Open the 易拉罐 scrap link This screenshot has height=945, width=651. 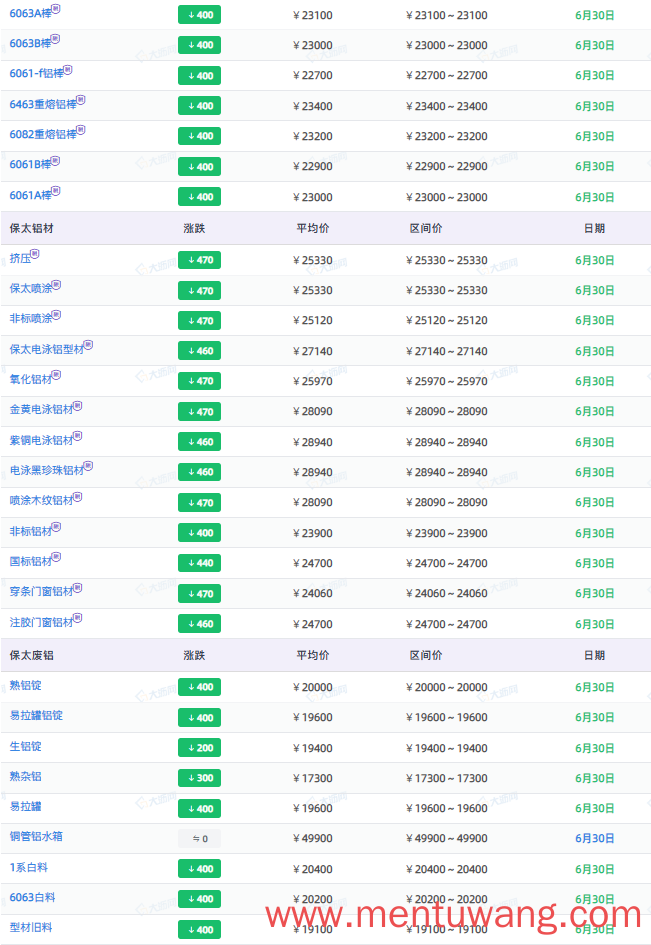[x=25, y=807]
